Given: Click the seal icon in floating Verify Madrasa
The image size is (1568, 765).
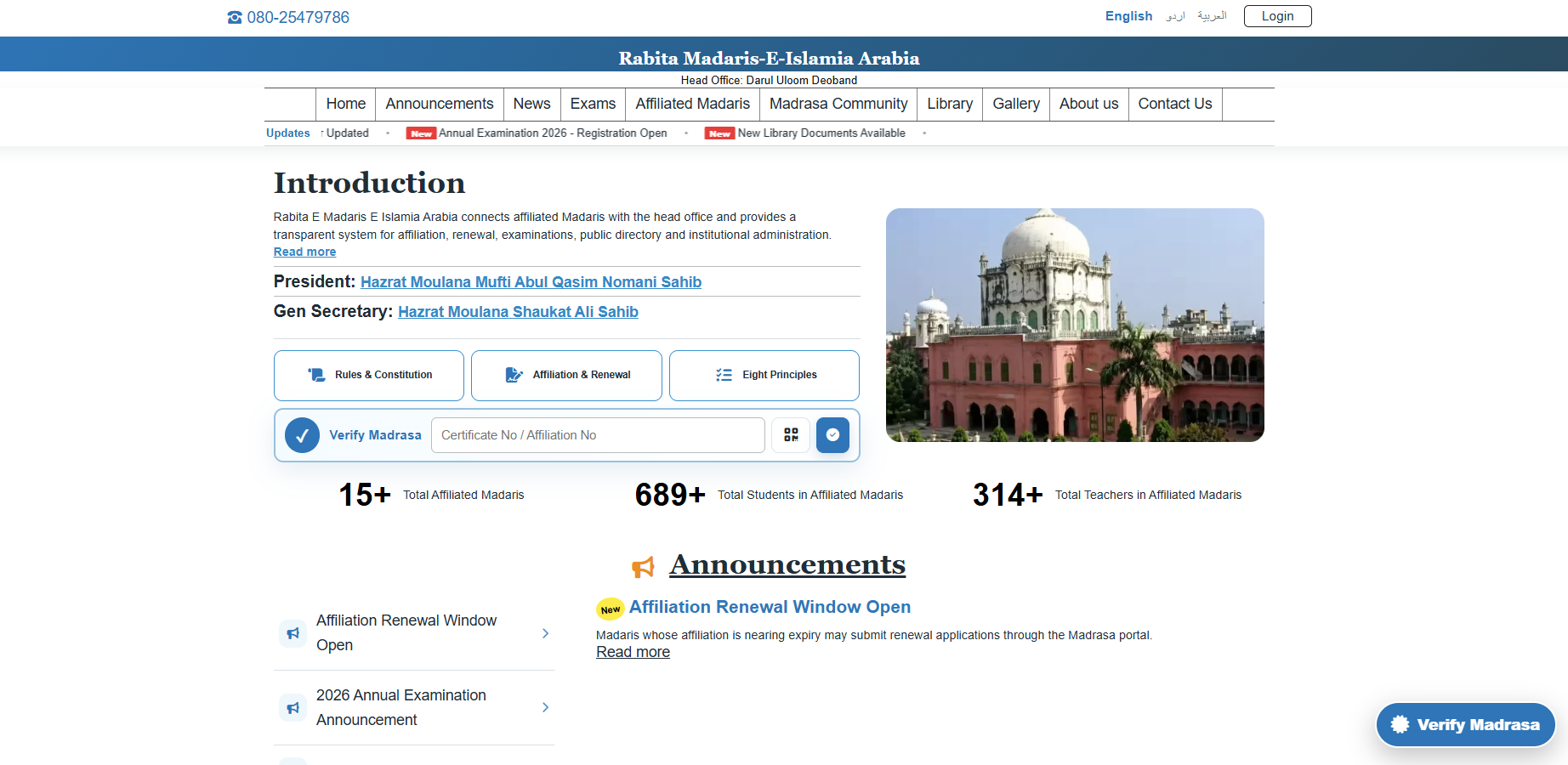Looking at the screenshot, I should [1400, 725].
